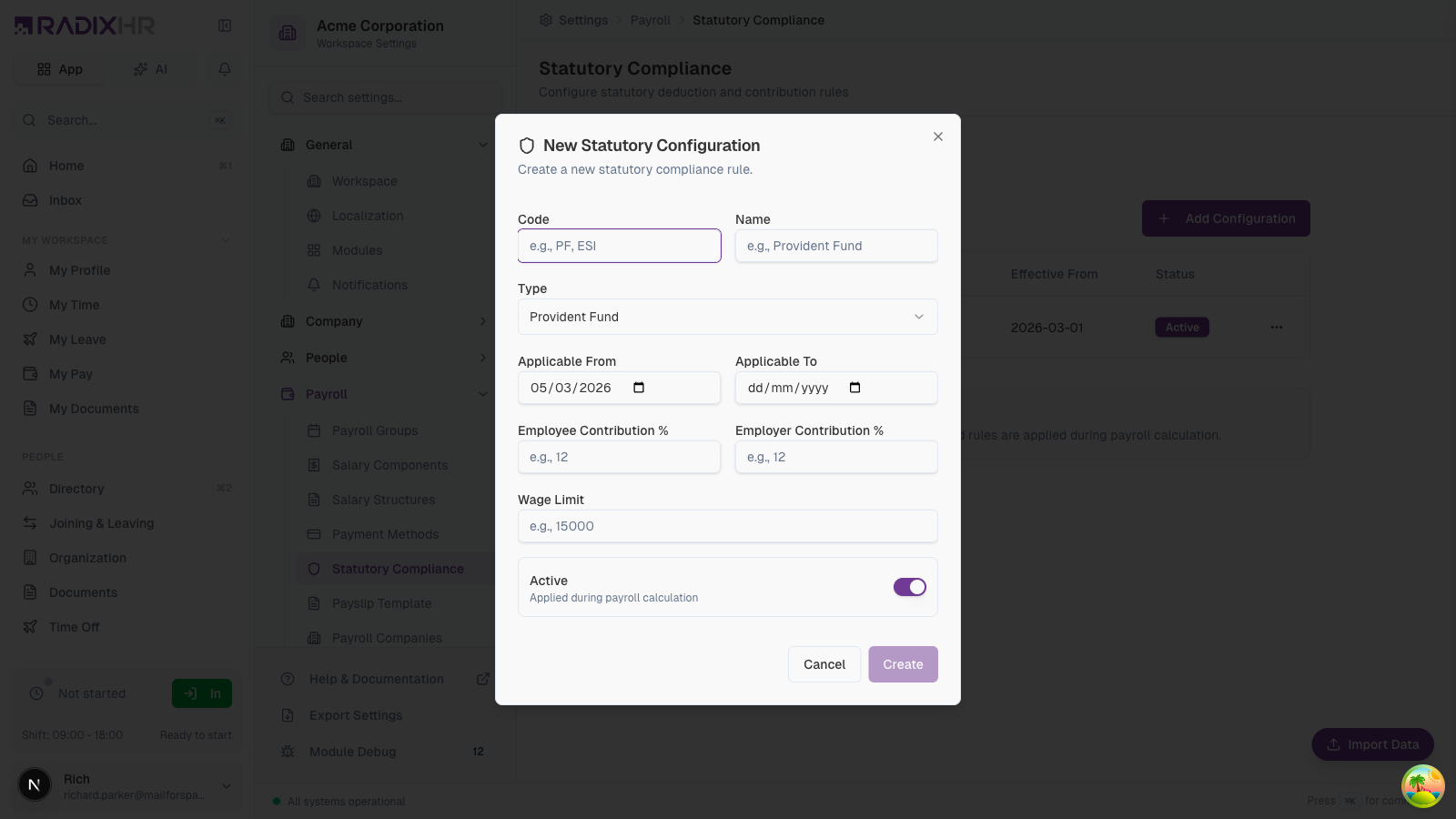
Task: Click the Employee Contribution % field
Action: (x=619, y=457)
